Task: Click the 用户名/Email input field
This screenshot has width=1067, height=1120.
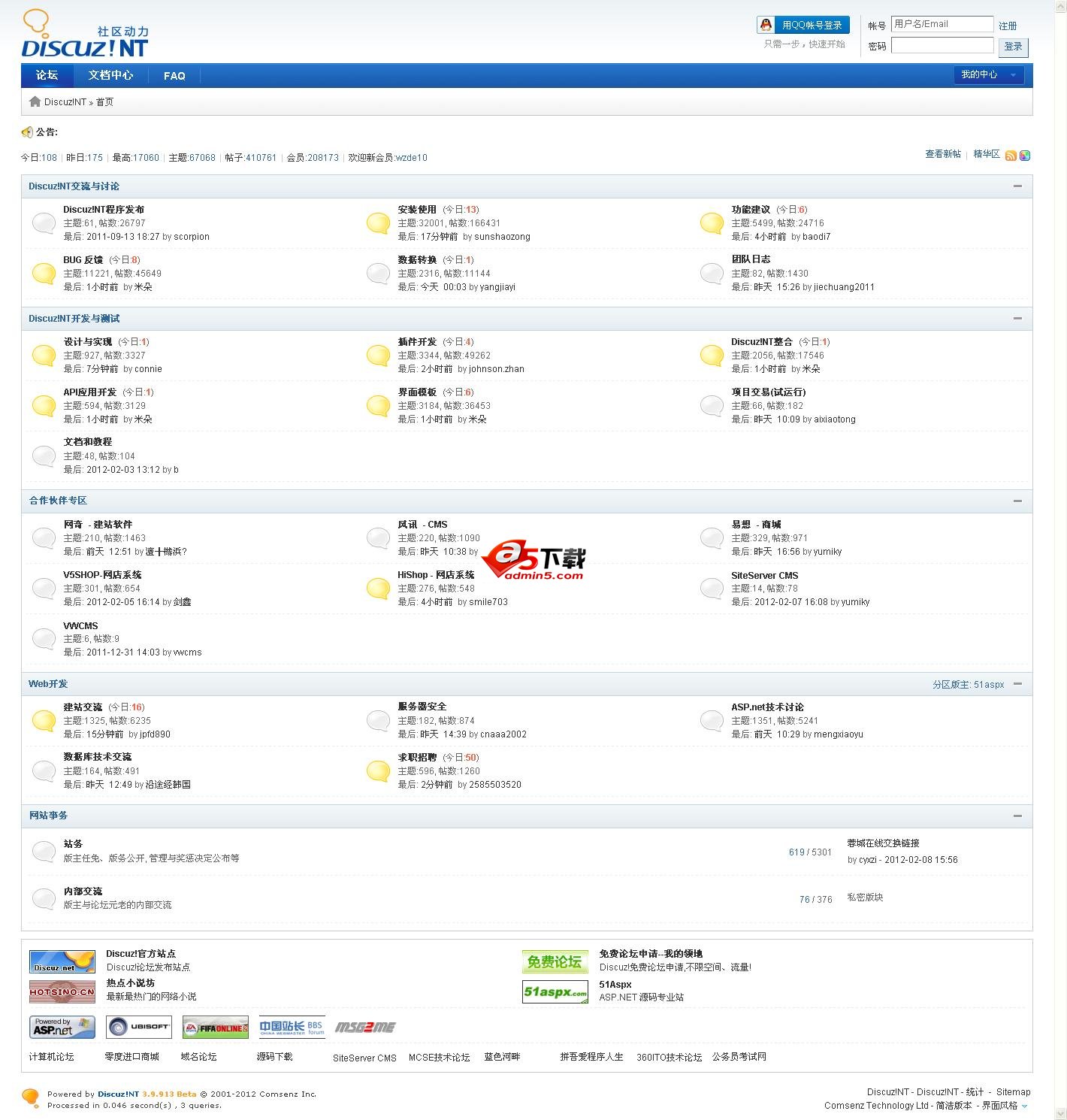Action: (942, 24)
